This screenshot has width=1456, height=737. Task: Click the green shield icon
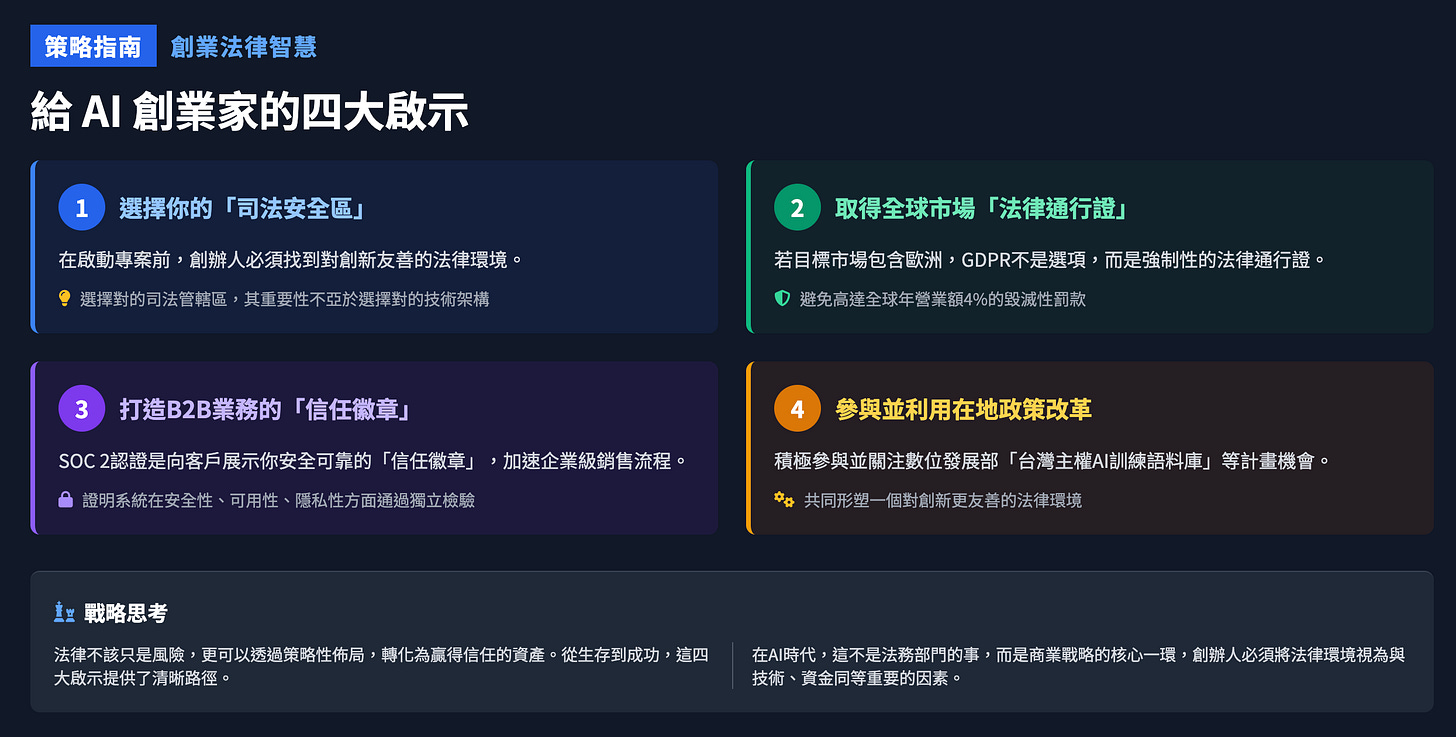[783, 298]
